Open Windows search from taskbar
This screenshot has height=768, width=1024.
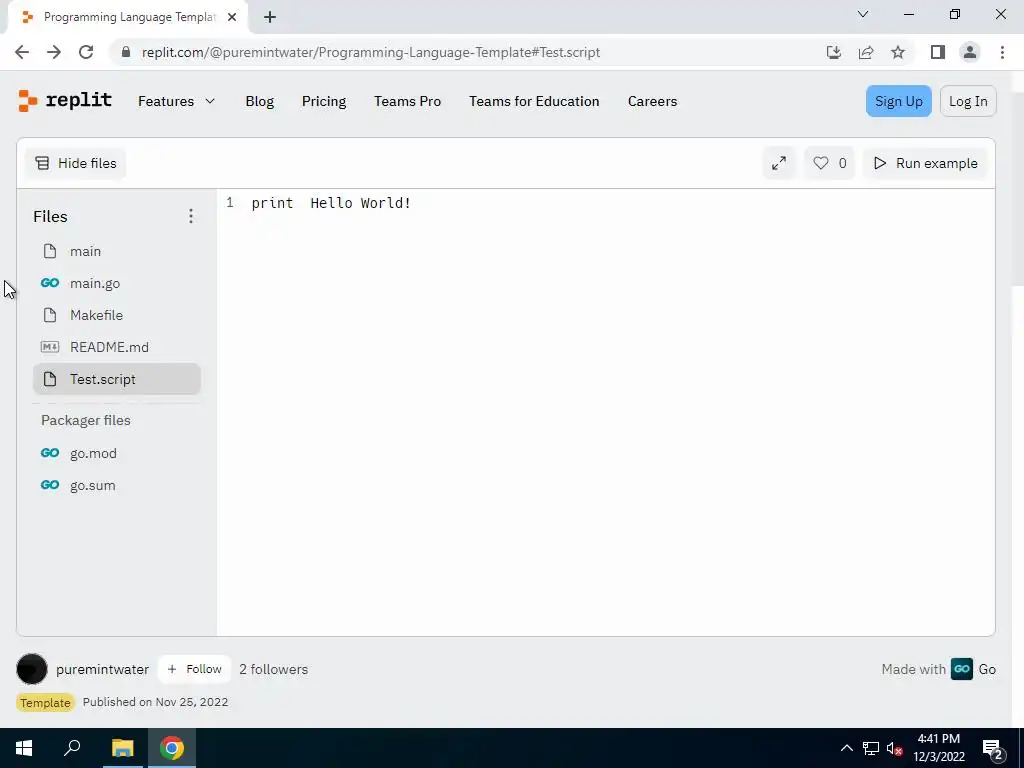coord(72,748)
